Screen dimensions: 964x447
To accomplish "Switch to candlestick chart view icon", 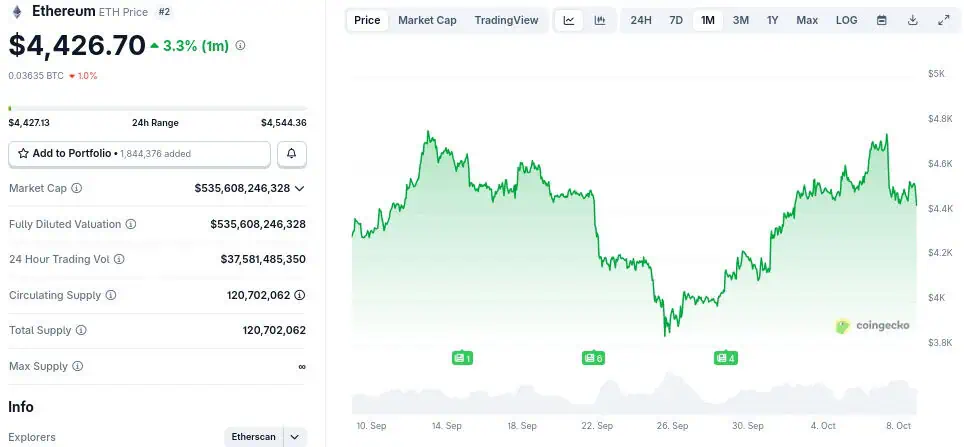I will (x=600, y=20).
